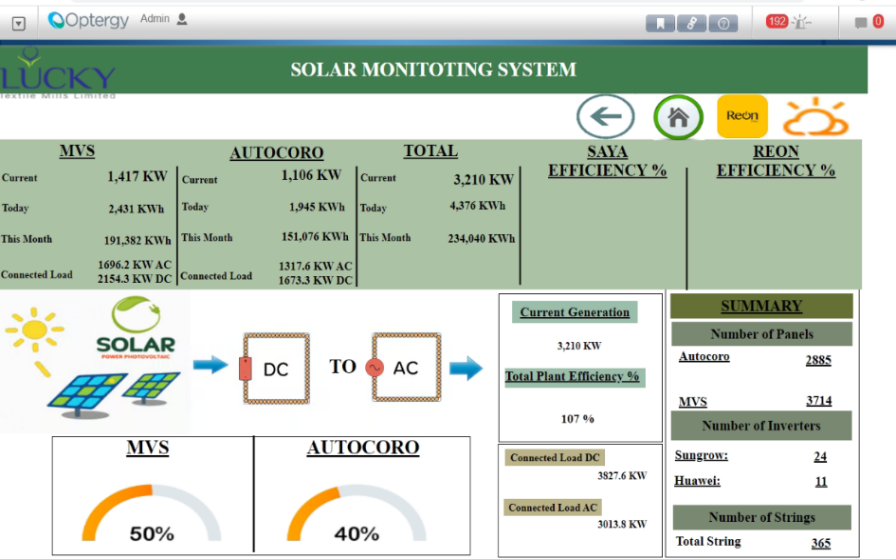896x559 pixels.
Task: Go back with the arrow button
Action: (605, 117)
